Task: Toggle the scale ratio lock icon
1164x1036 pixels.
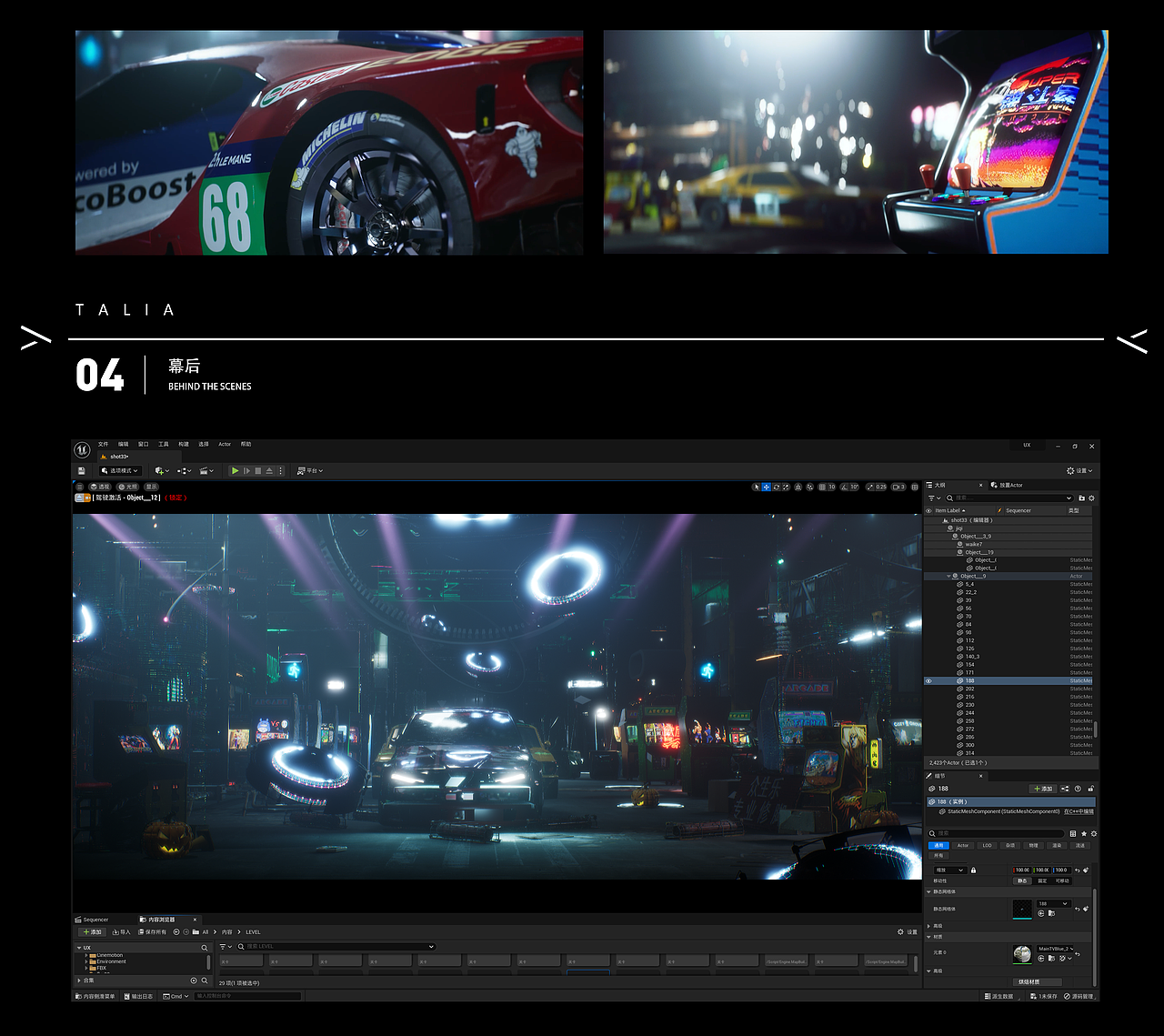Action: tap(973, 870)
